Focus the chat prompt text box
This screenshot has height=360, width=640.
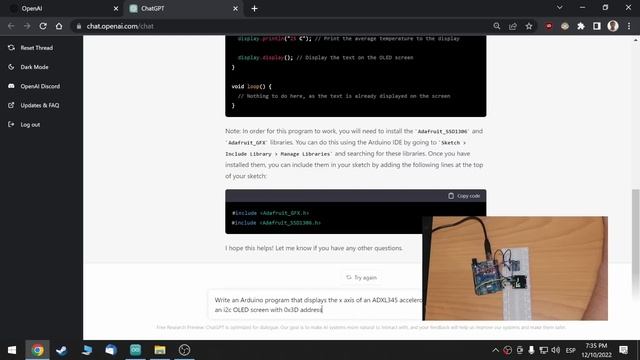point(315,305)
